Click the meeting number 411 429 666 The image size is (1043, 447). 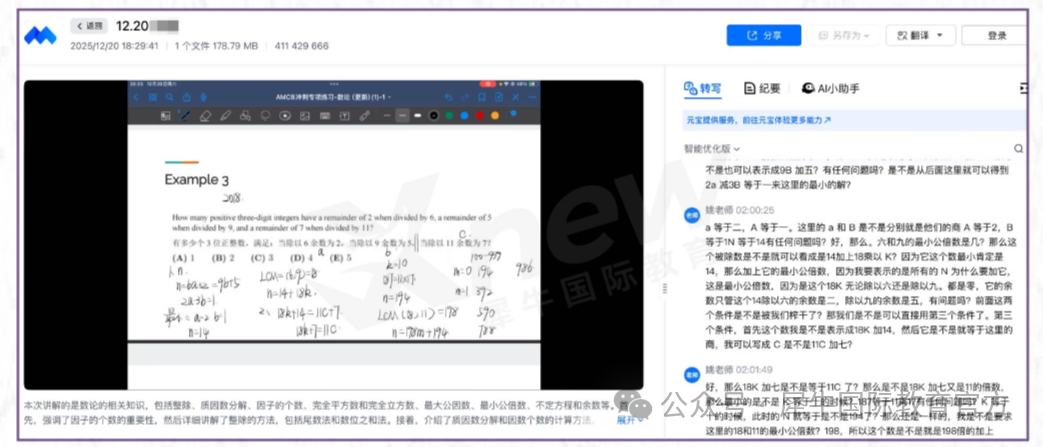pyautogui.click(x=301, y=47)
